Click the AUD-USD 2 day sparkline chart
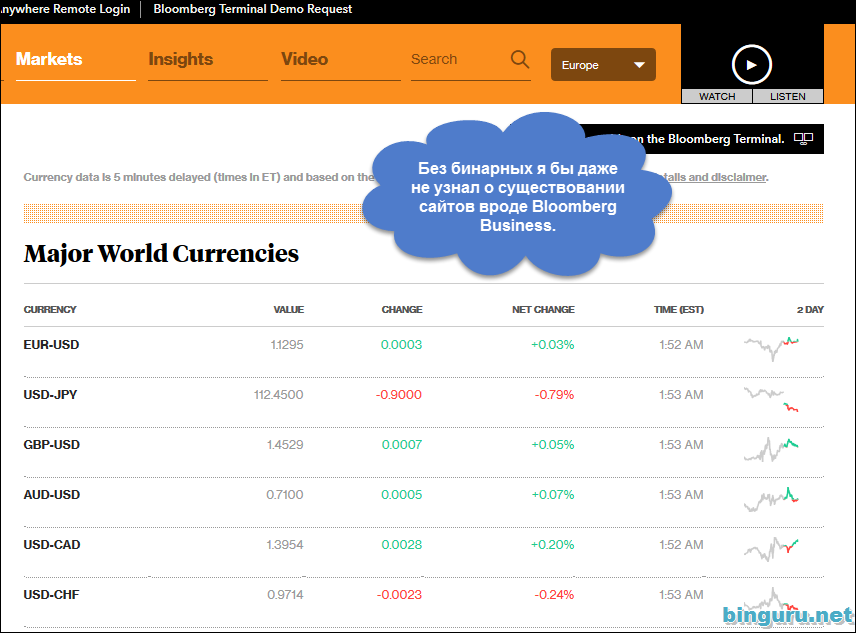The height and width of the screenshot is (633, 856). click(x=771, y=499)
